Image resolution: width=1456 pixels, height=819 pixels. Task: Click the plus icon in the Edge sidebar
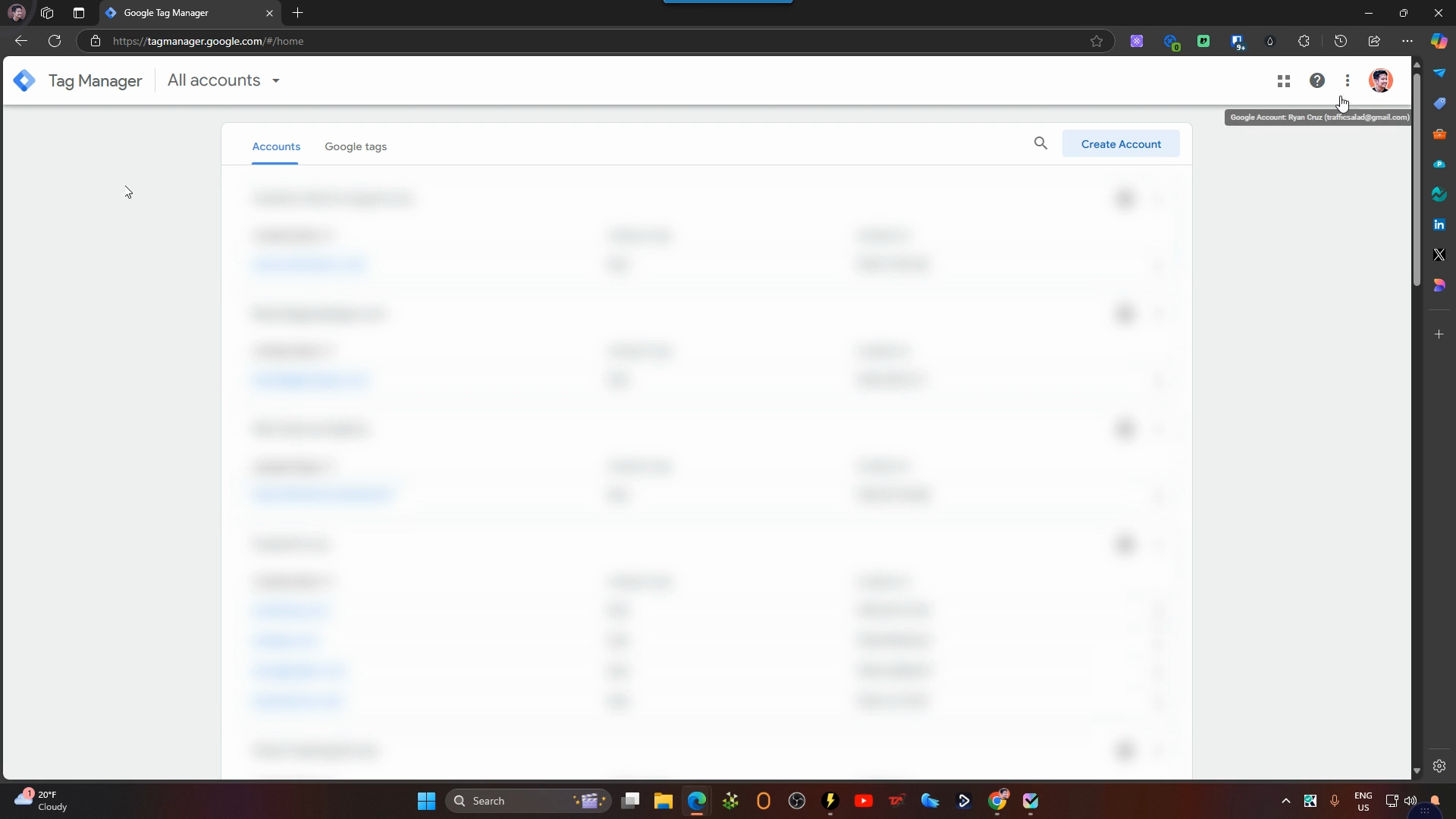click(x=1439, y=334)
